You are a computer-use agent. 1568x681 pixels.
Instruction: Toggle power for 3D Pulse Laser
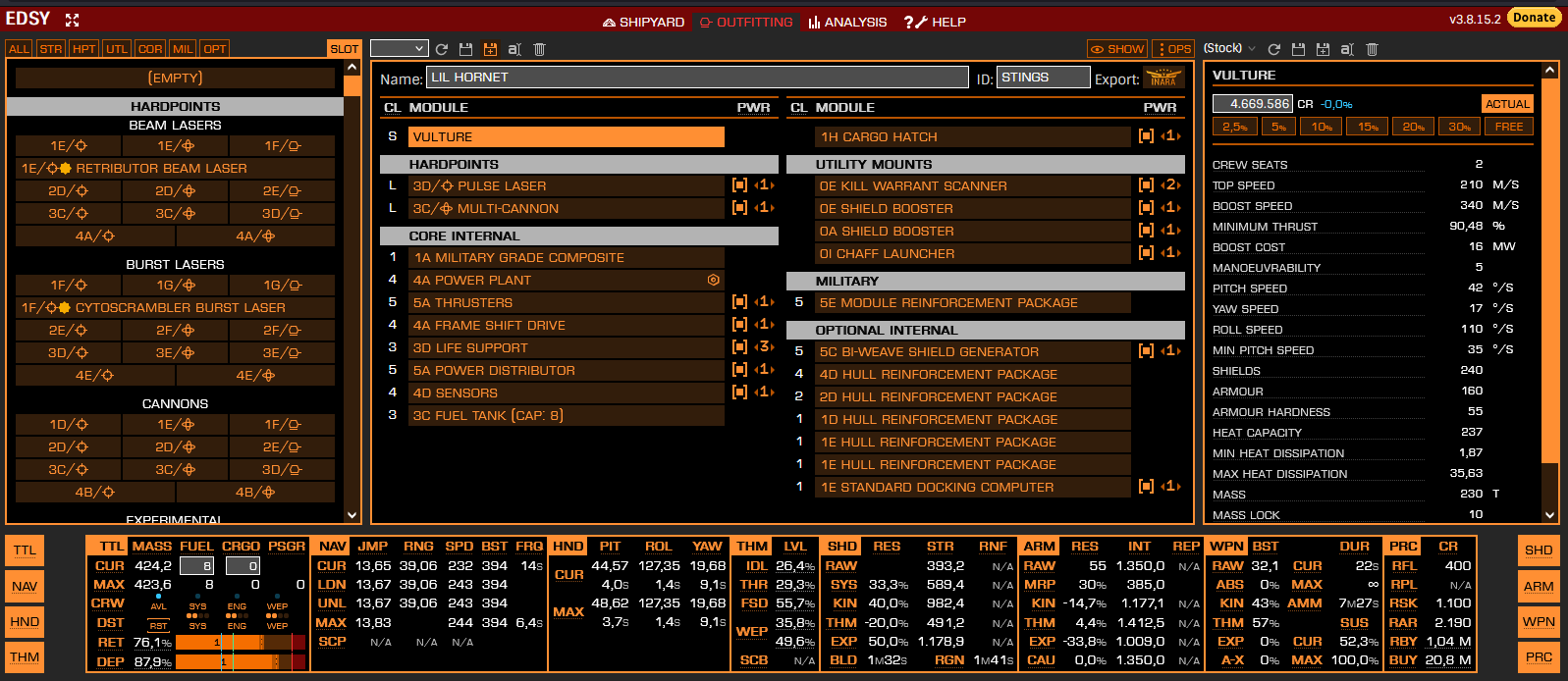point(739,185)
